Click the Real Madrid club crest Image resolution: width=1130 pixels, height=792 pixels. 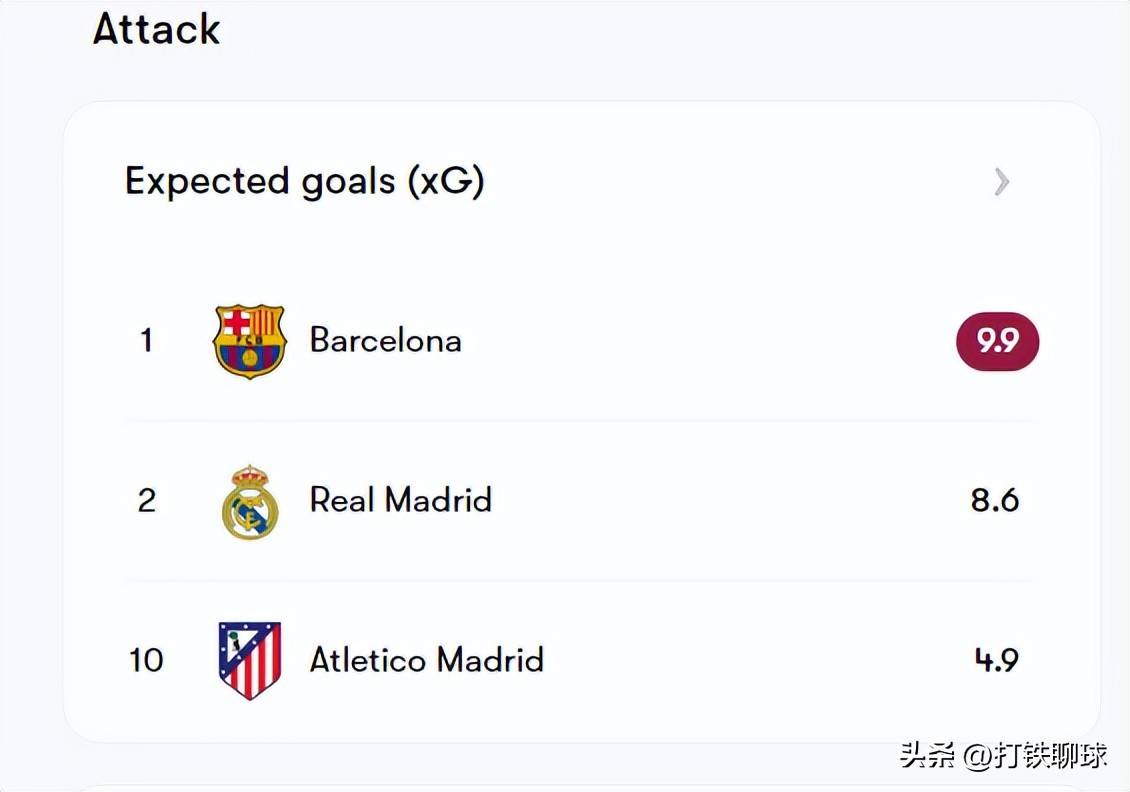coord(249,501)
